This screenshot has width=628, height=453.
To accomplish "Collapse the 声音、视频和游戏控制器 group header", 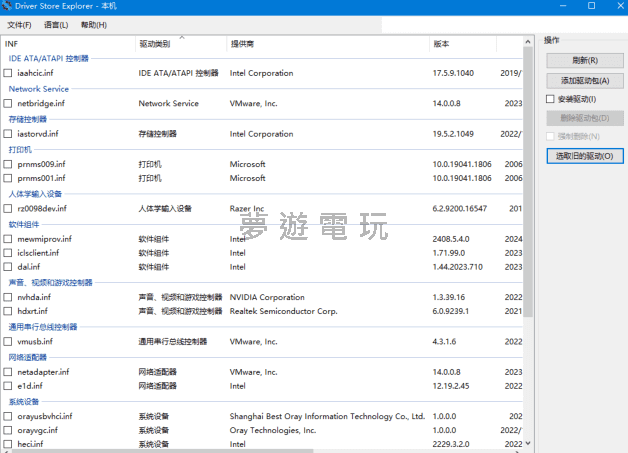I will (65, 282).
